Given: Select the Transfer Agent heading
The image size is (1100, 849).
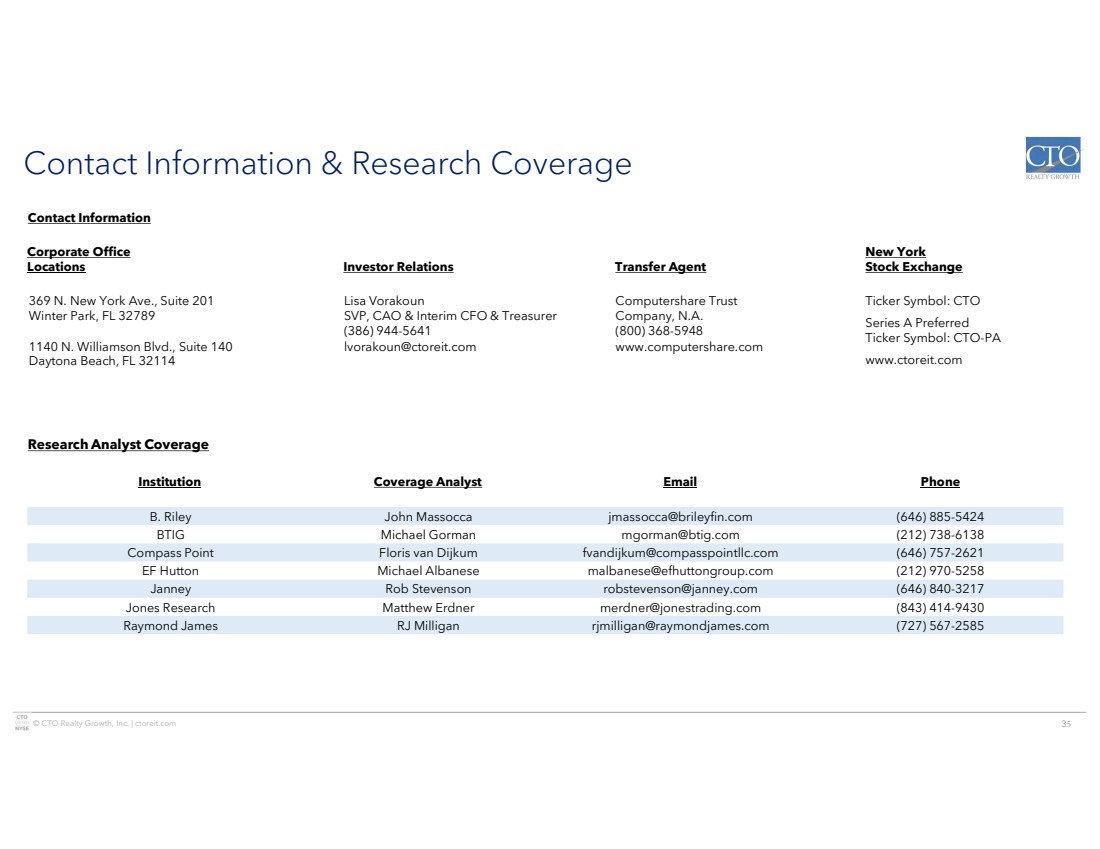Looking at the screenshot, I should (660, 267).
